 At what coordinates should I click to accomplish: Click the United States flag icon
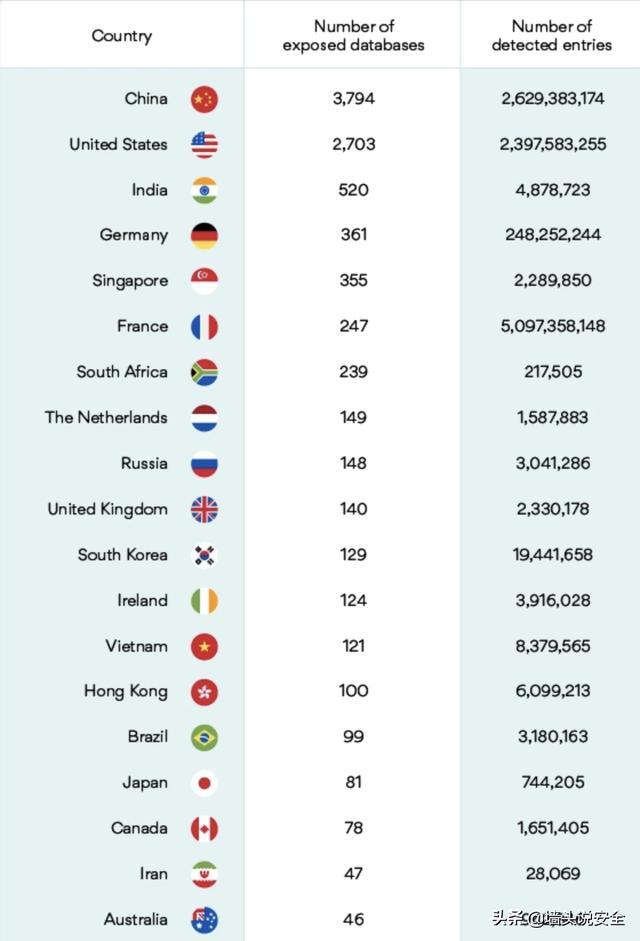pyautogui.click(x=204, y=145)
